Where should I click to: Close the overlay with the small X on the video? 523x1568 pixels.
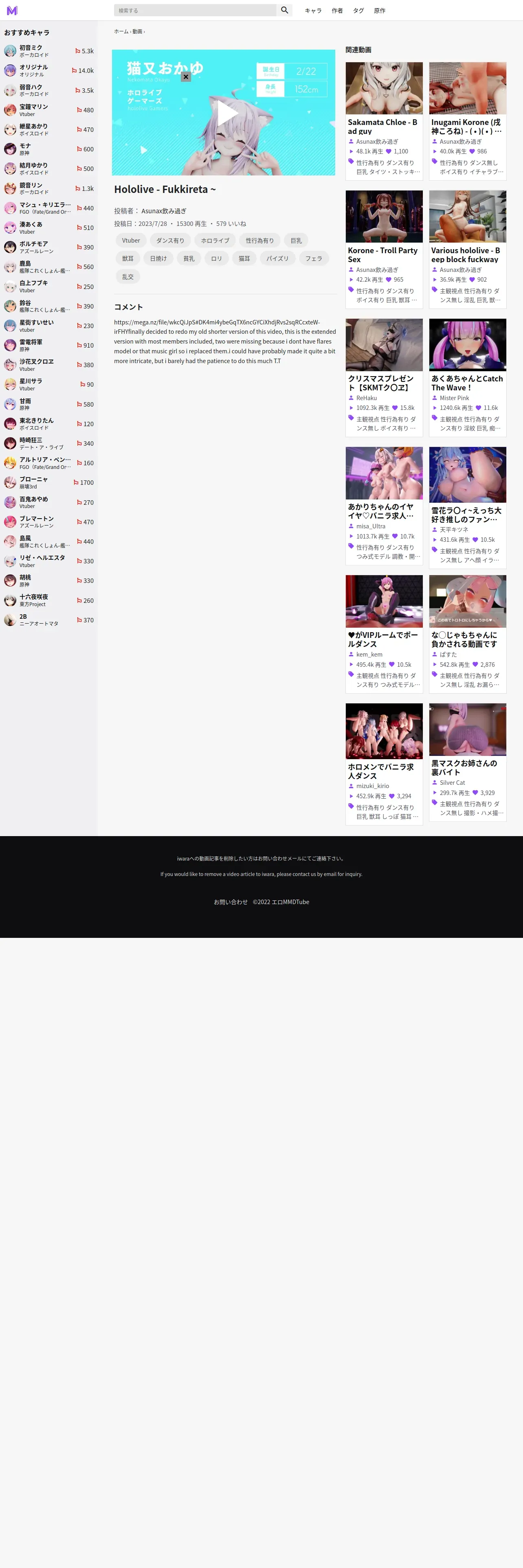click(x=186, y=77)
